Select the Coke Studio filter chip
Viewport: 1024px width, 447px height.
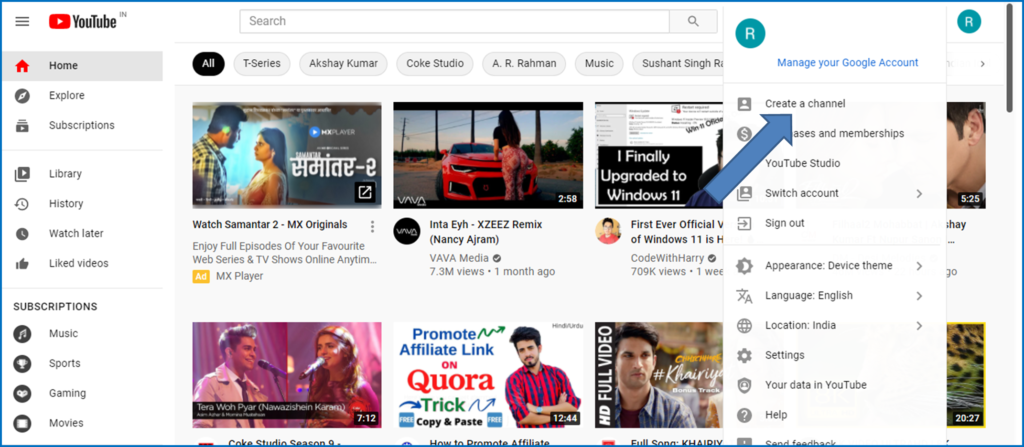435,64
